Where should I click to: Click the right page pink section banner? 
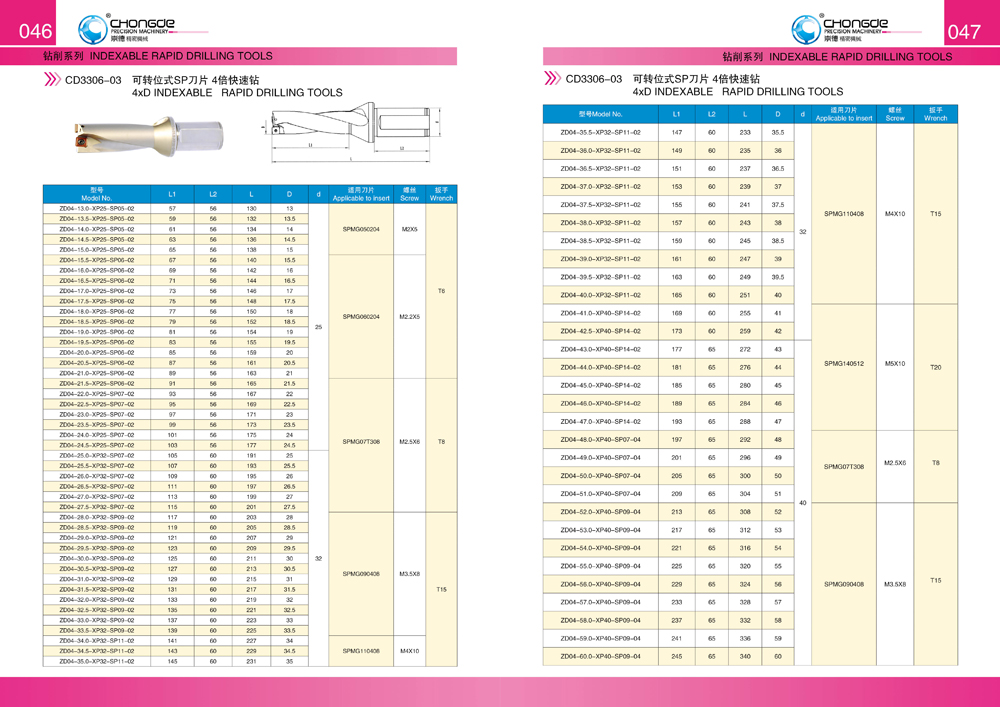[748, 56]
